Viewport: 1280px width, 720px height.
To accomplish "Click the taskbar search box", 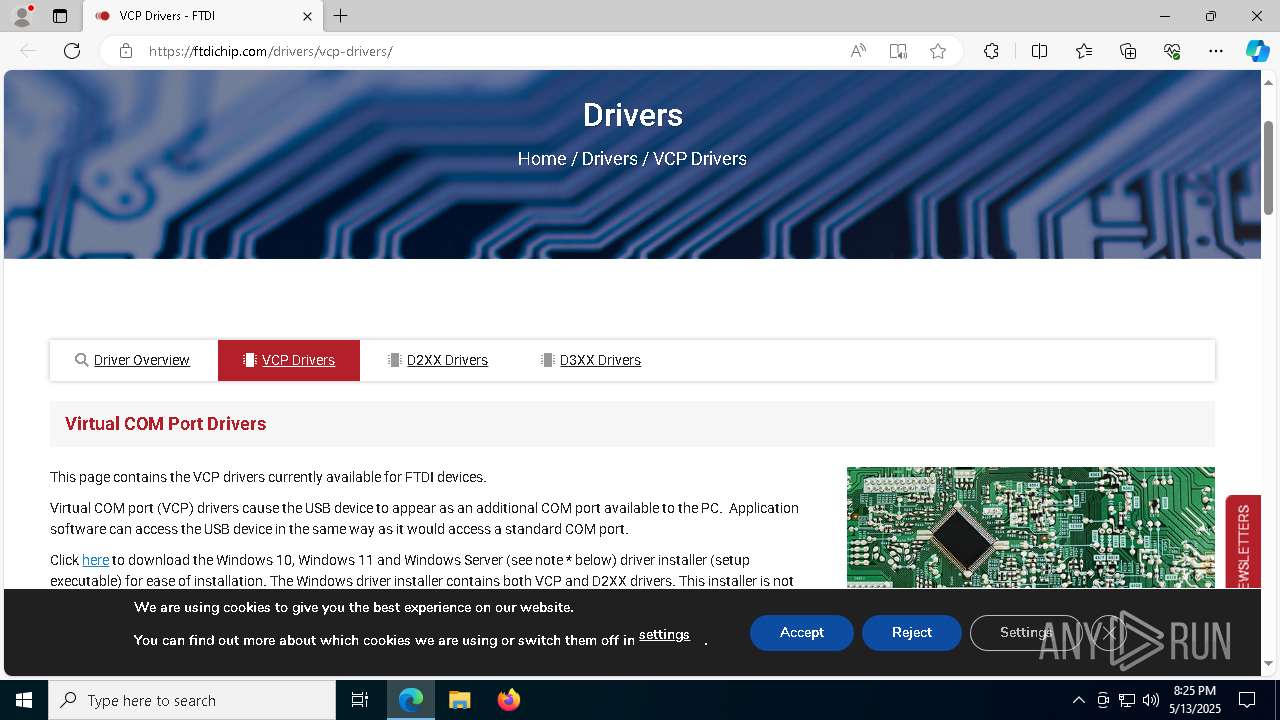I will (192, 700).
